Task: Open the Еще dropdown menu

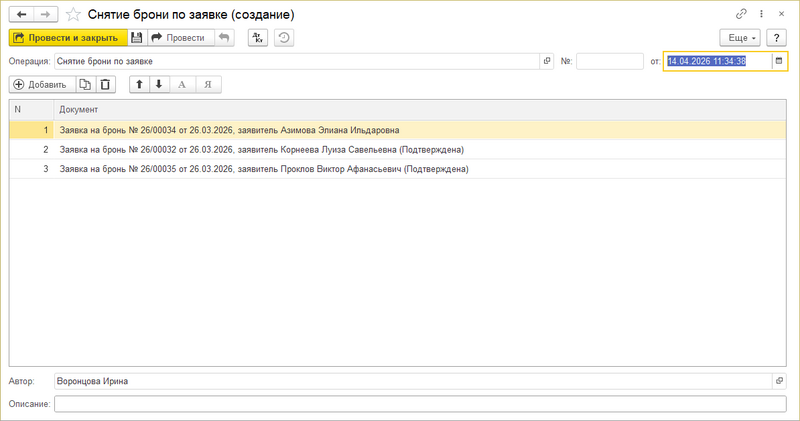Action: pos(740,38)
